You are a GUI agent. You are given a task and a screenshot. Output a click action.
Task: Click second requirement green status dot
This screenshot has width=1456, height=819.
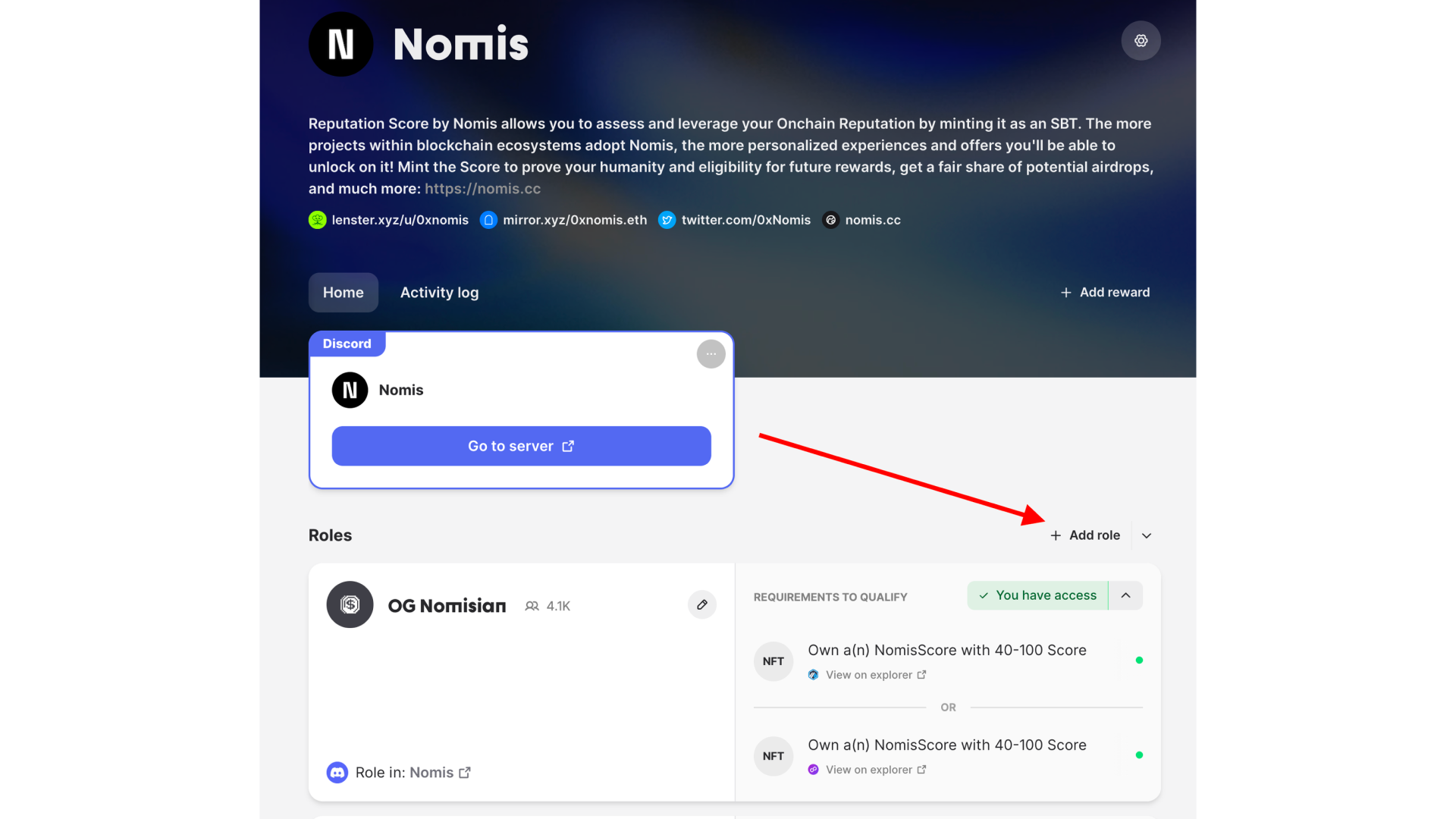coord(1139,755)
